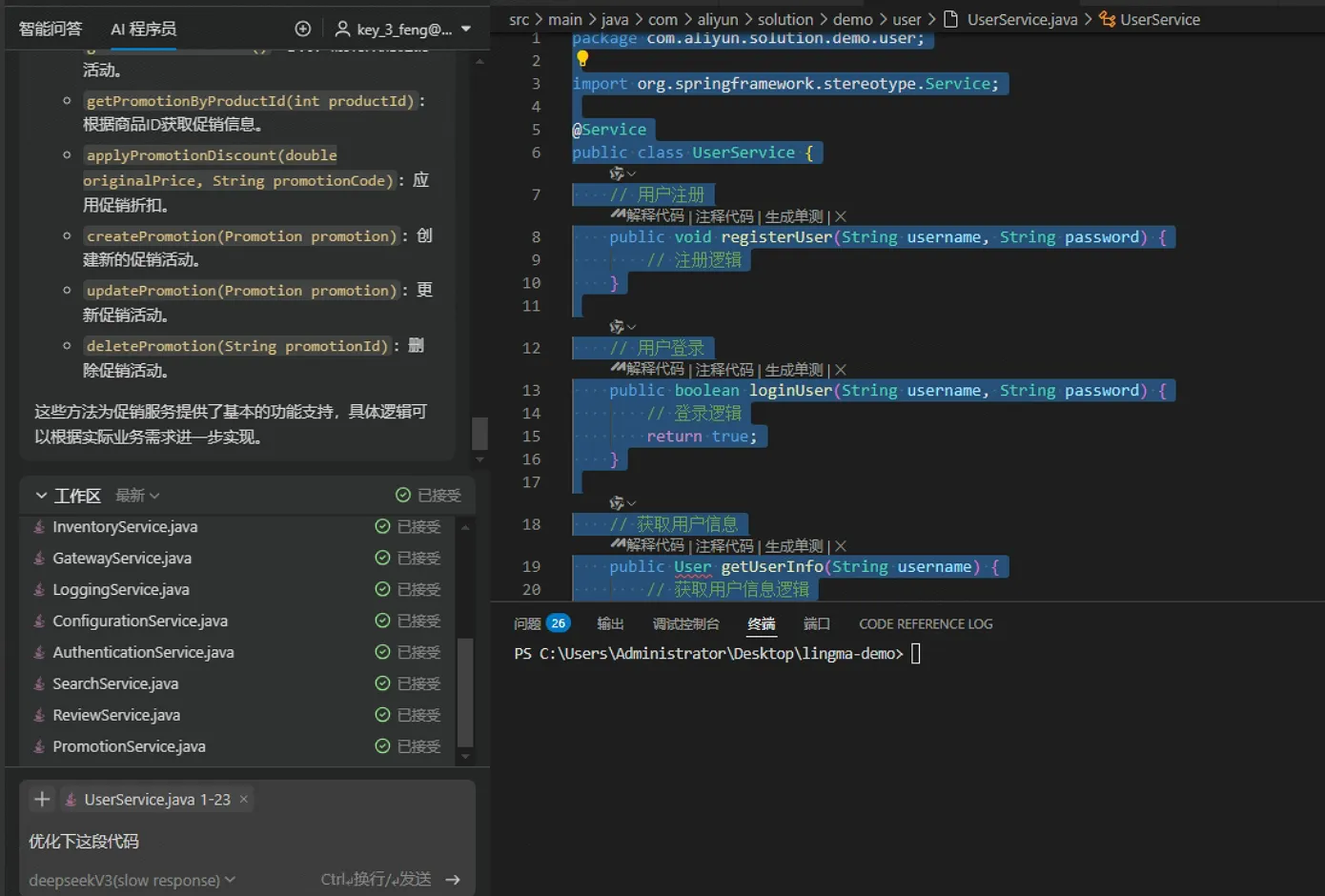
Task: Open the deepseekV3 model selector dropdown
Action: (x=132, y=880)
